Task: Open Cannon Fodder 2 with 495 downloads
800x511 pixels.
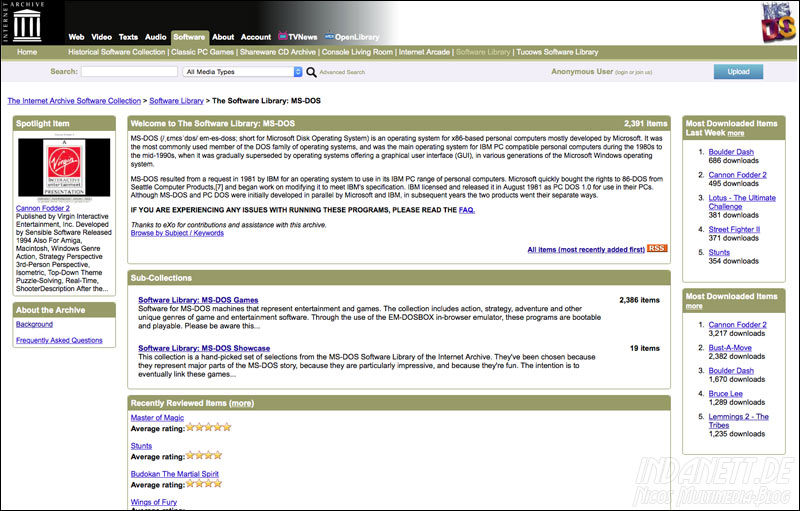Action: click(x=737, y=175)
